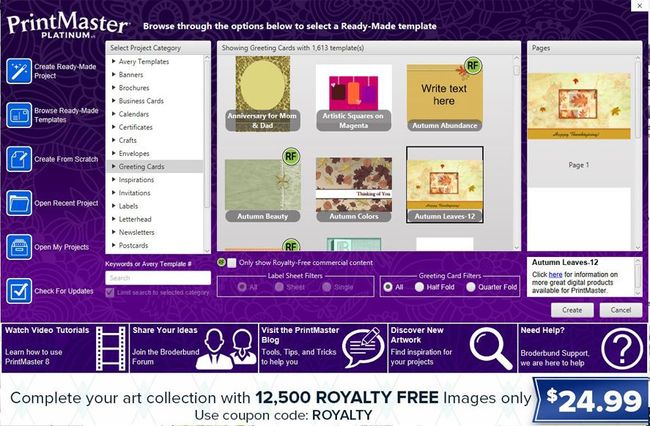Click the Page 1 preview in Pages panel
The image size is (650, 426).
[x=579, y=106]
